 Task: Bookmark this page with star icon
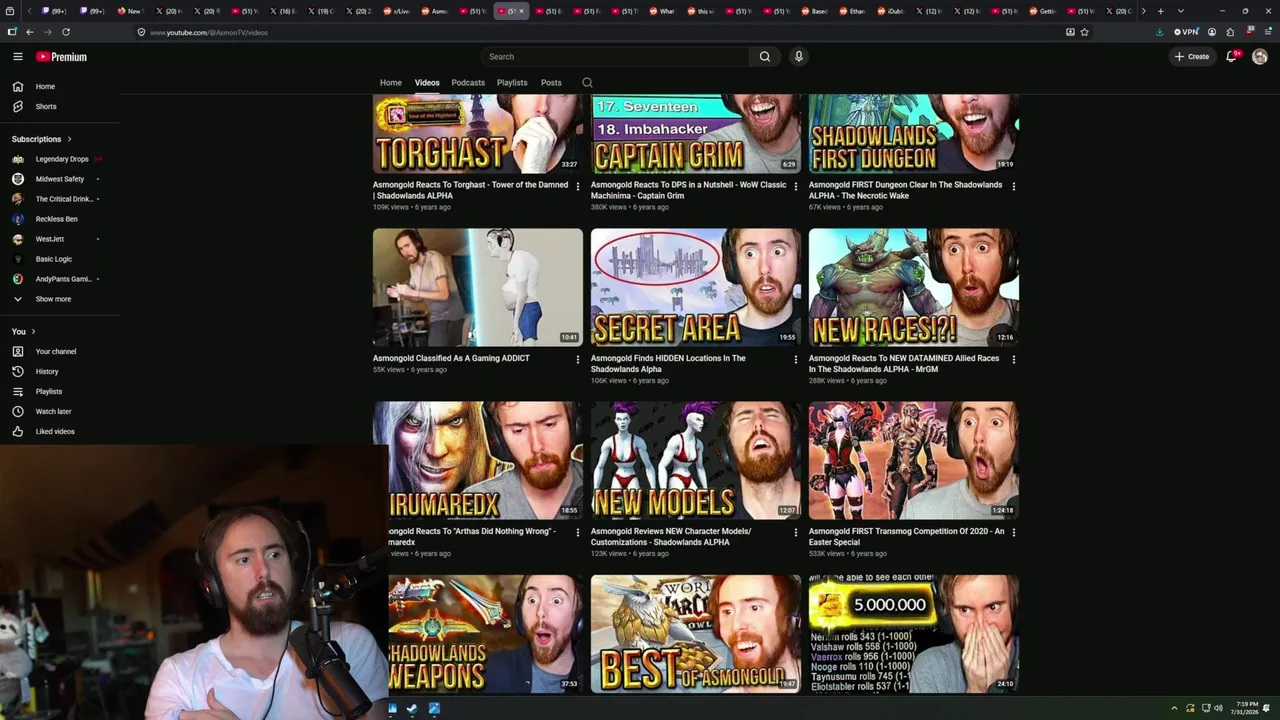pyautogui.click(x=1085, y=32)
